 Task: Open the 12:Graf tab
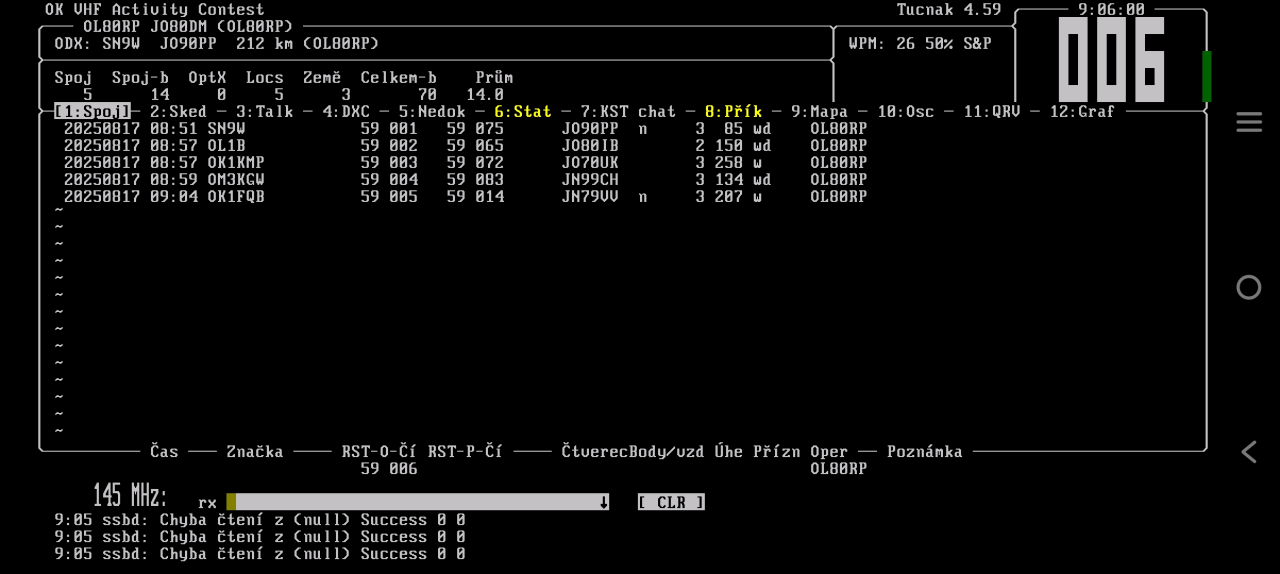point(1081,112)
